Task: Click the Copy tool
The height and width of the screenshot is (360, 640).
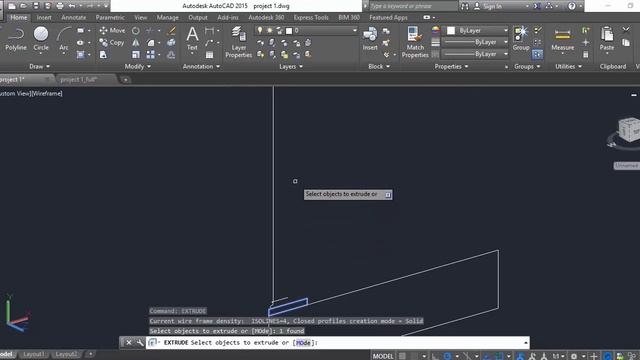Action: point(112,42)
